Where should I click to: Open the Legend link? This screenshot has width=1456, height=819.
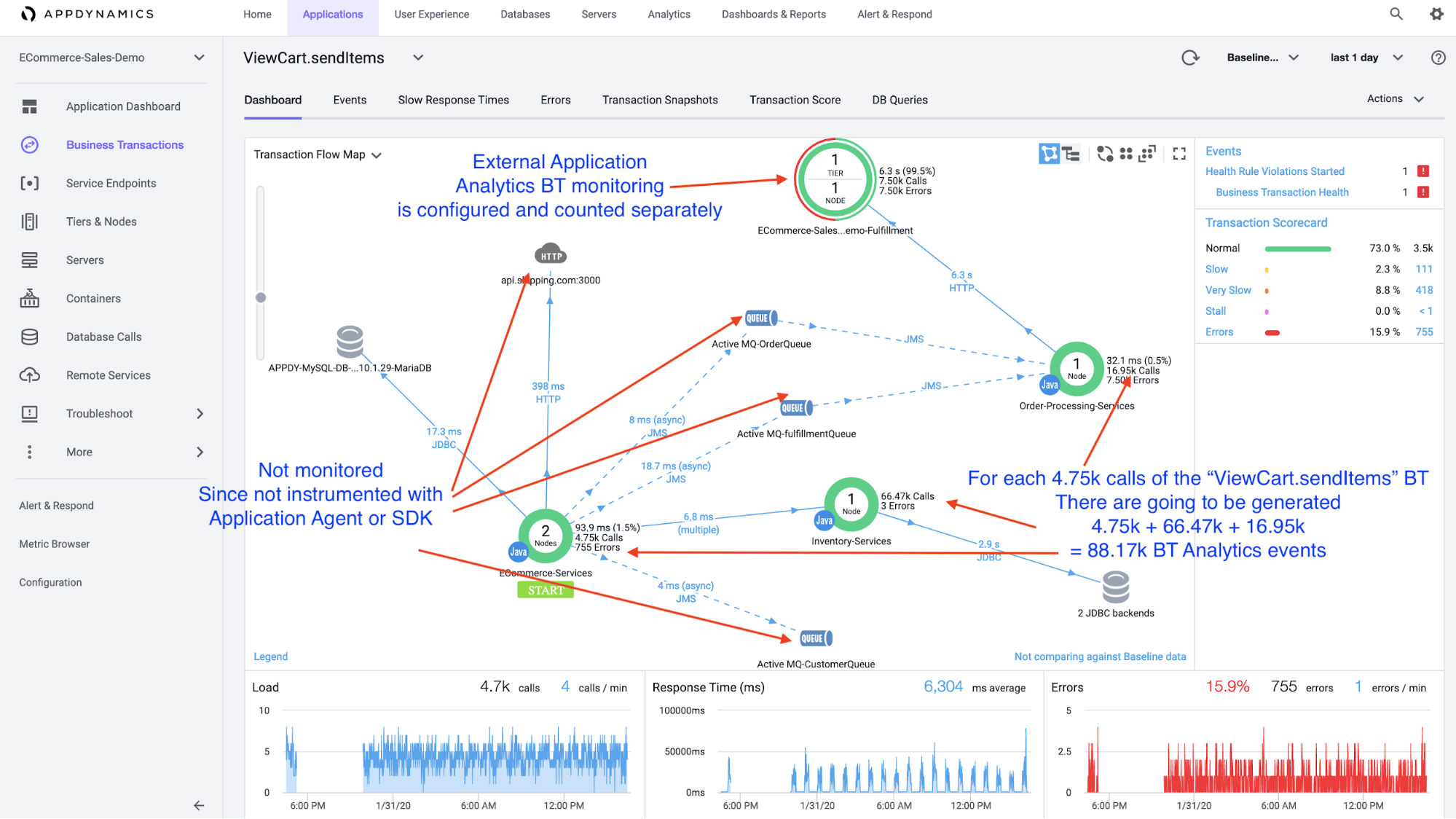[x=270, y=657]
